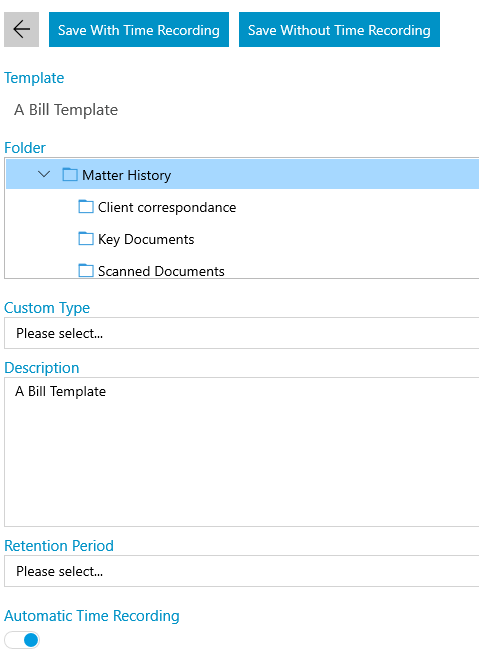Viewport: 479px width, 663px height.
Task: Click the Key Documents folder icon
Action: coord(86,239)
